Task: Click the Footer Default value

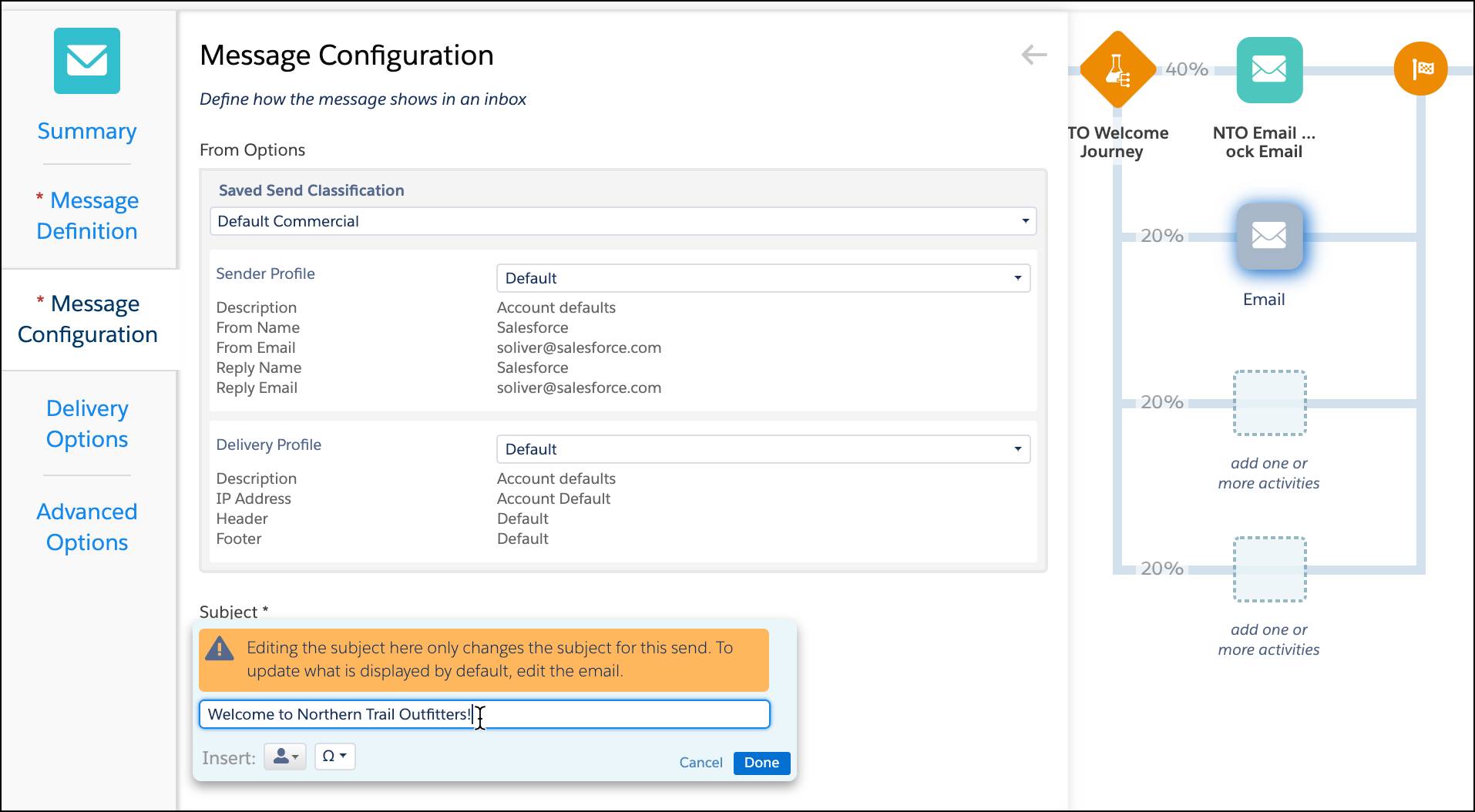Action: [522, 539]
